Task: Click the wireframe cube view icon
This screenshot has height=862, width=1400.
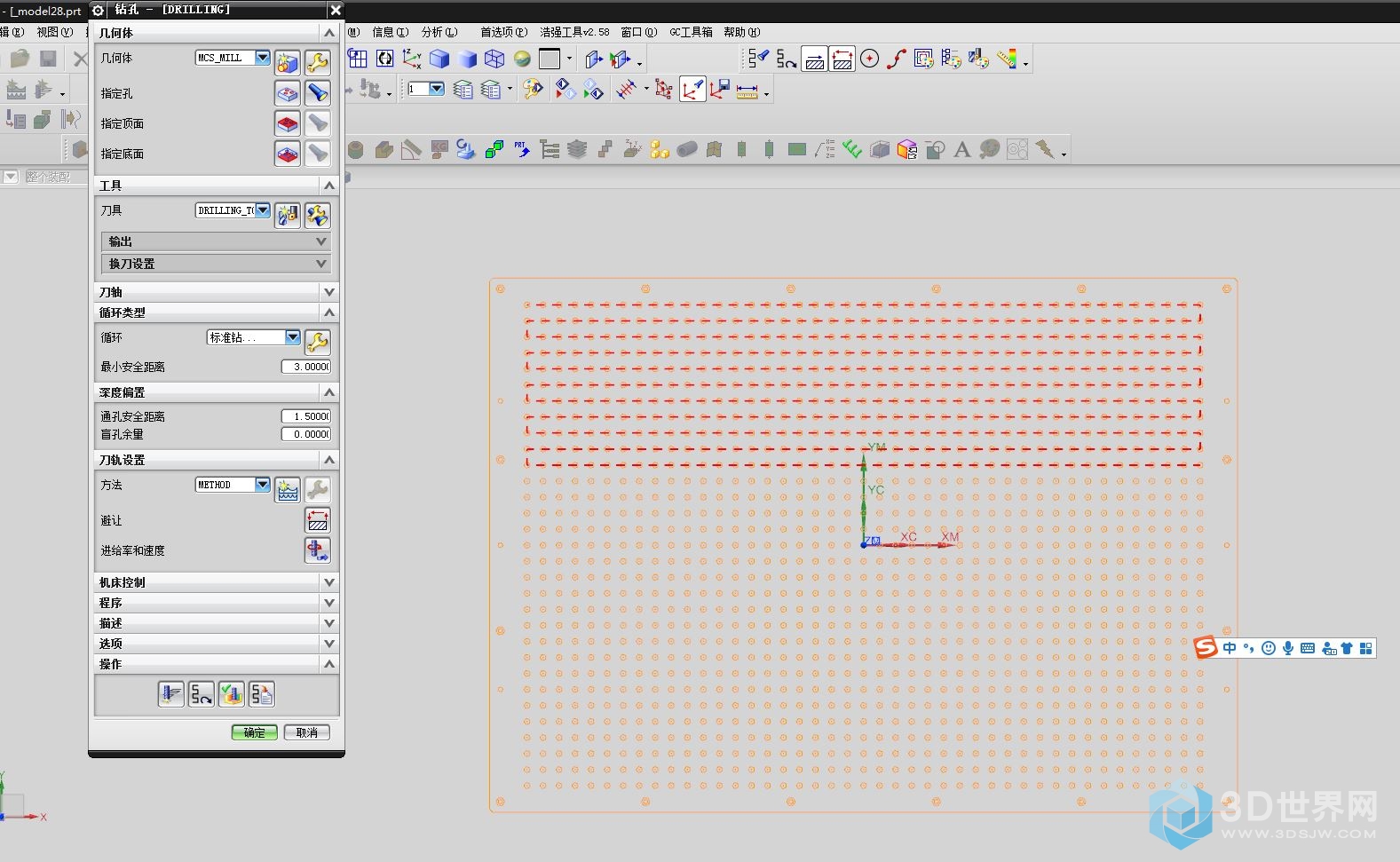Action: 494,59
